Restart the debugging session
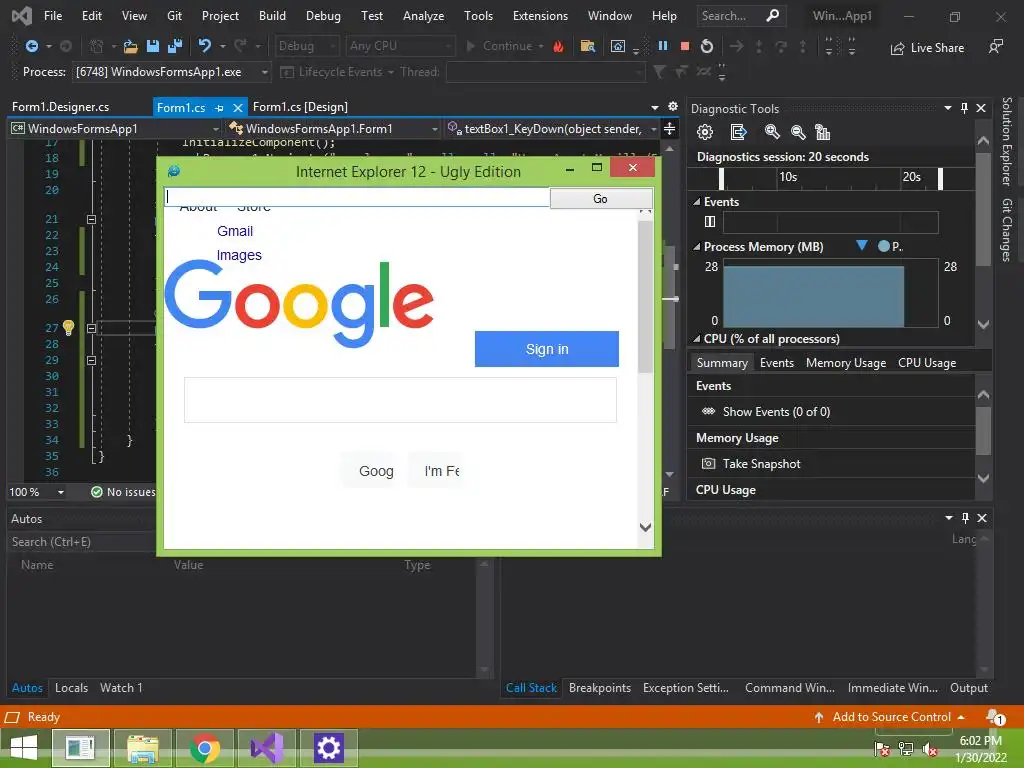Viewport: 1024px width, 768px height. coord(707,46)
